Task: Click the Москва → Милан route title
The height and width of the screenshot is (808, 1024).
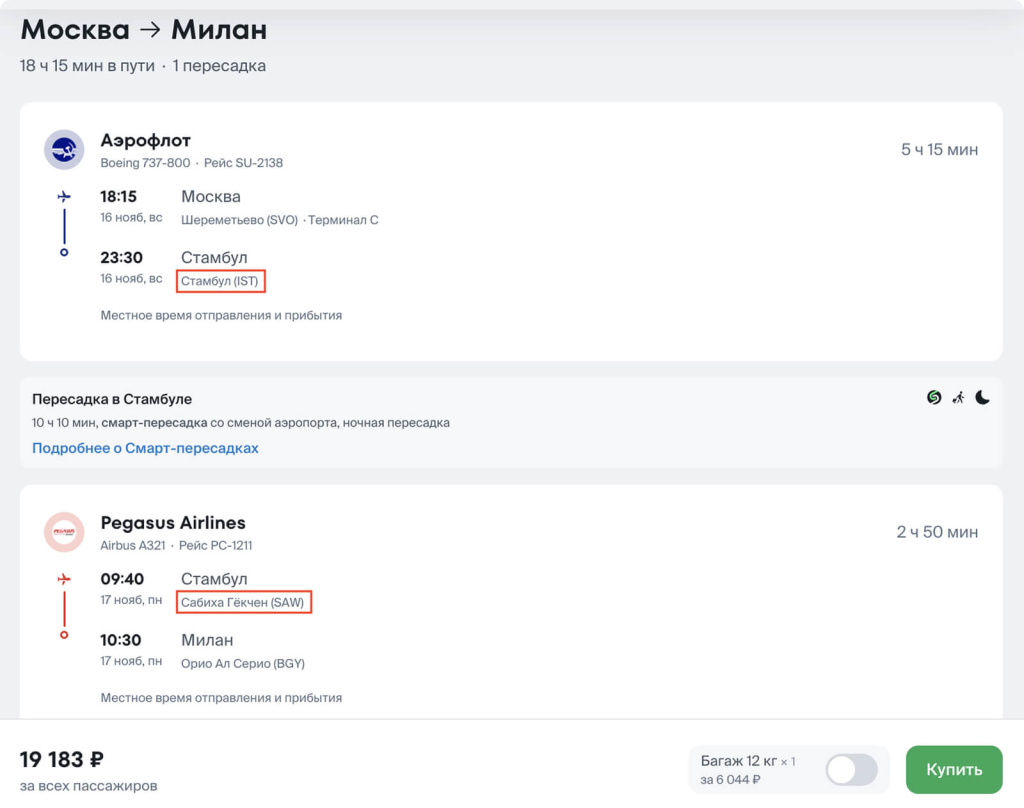Action: tap(144, 30)
